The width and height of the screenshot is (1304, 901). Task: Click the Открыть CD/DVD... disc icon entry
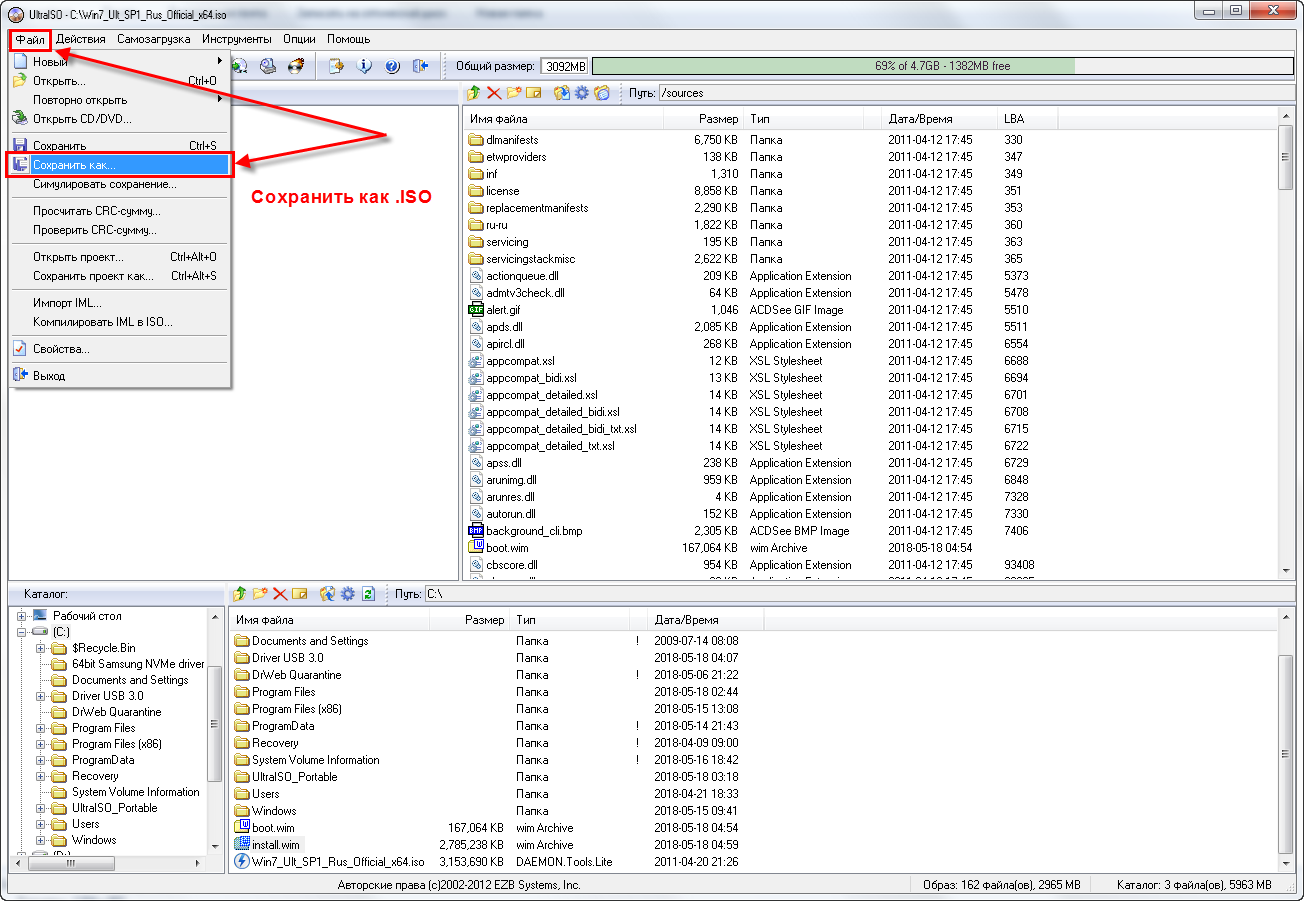pos(19,119)
